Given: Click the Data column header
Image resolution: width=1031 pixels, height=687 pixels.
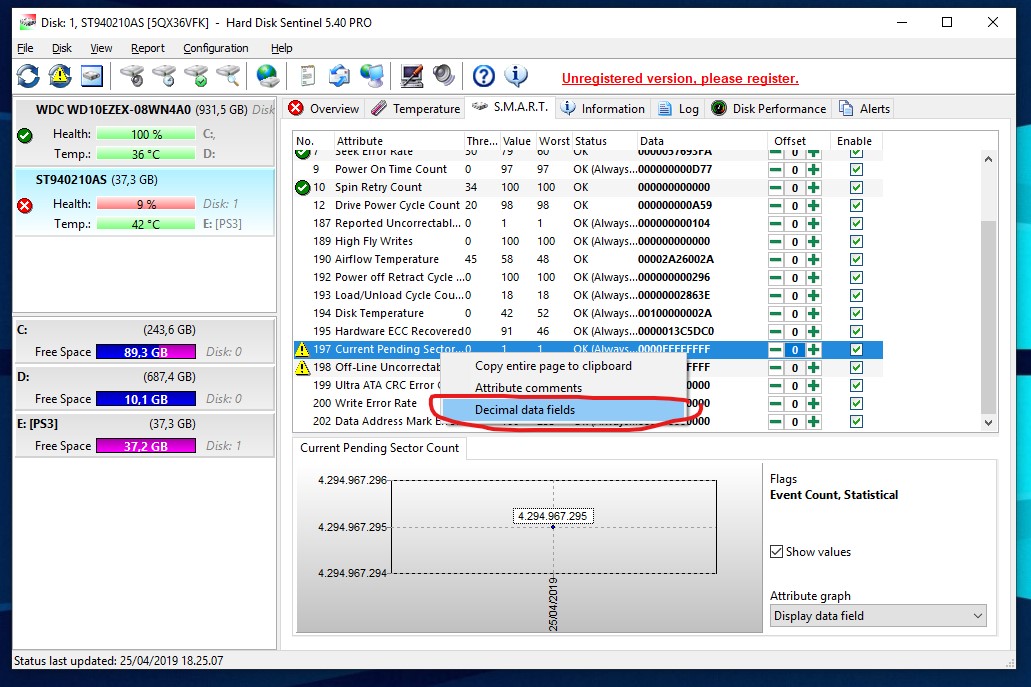Looking at the screenshot, I should [x=702, y=141].
